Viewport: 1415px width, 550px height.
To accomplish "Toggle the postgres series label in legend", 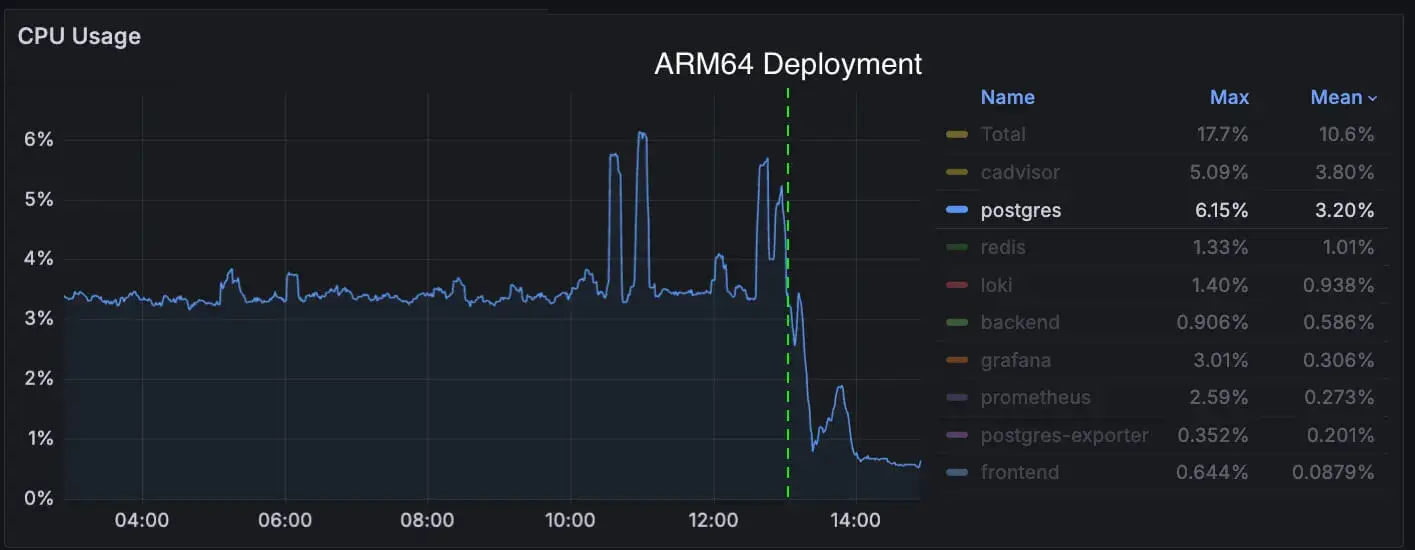I will click(x=1021, y=210).
